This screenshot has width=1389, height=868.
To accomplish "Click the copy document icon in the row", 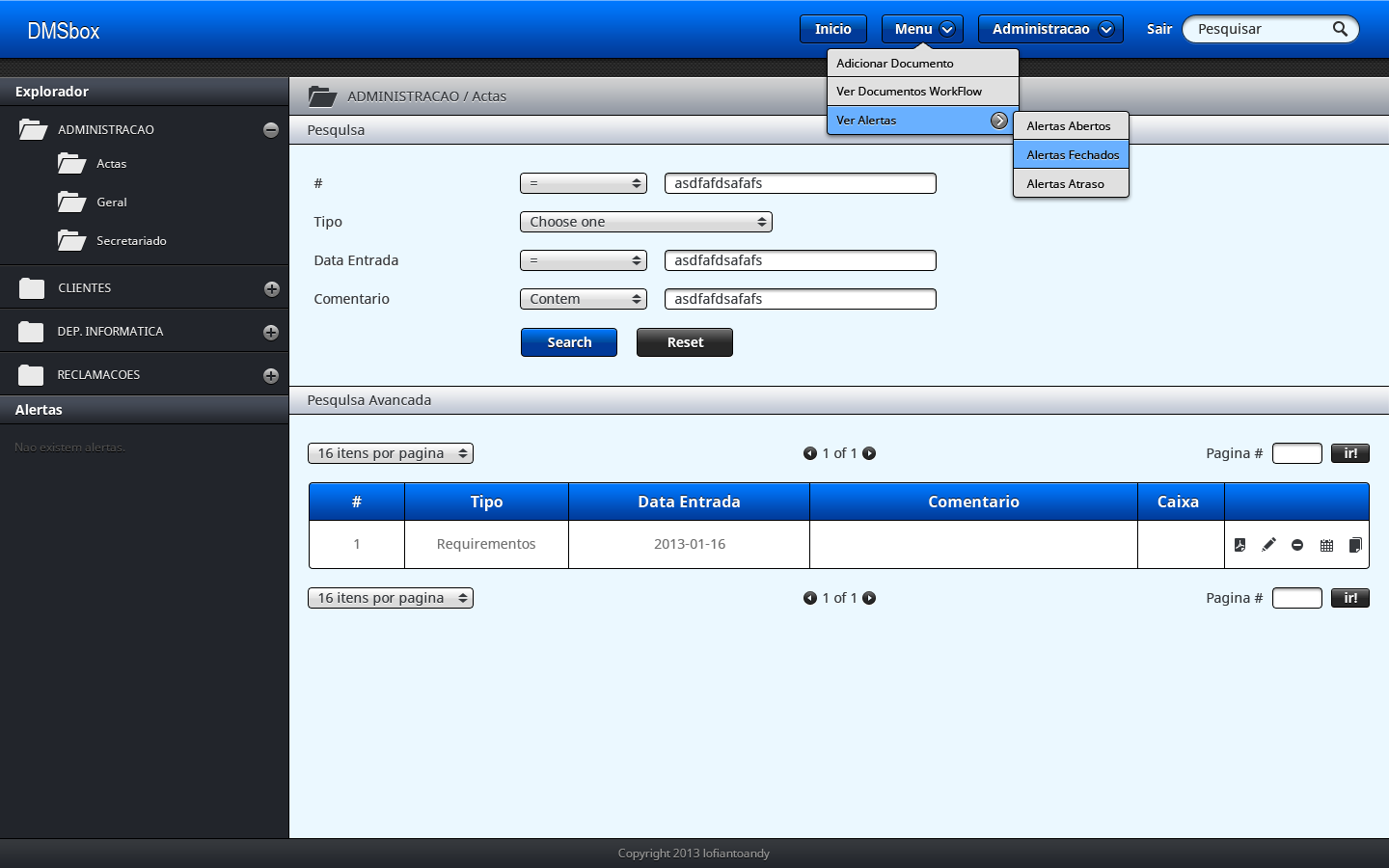I will [1355, 545].
